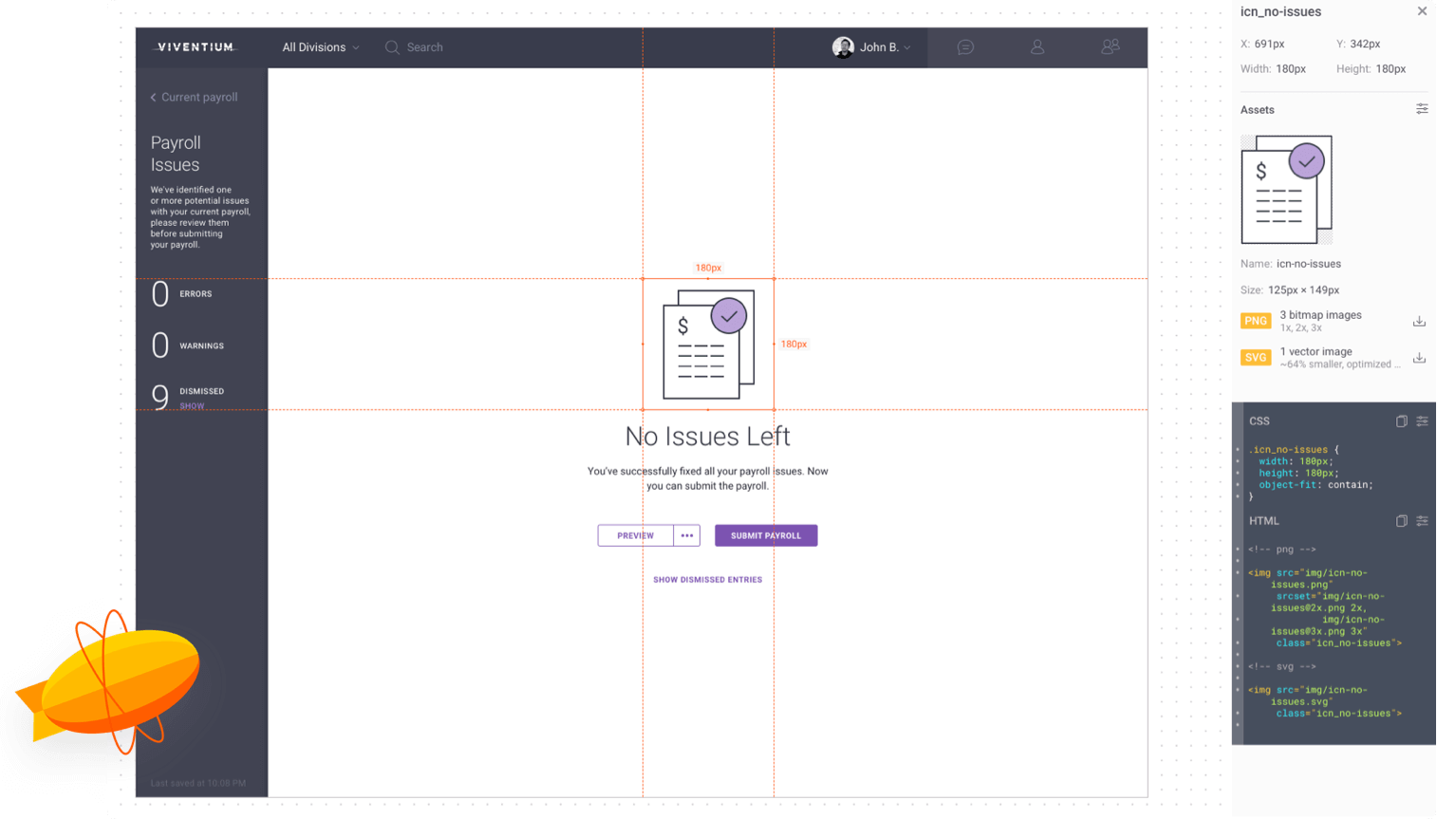Go back to Current payroll

194,98
